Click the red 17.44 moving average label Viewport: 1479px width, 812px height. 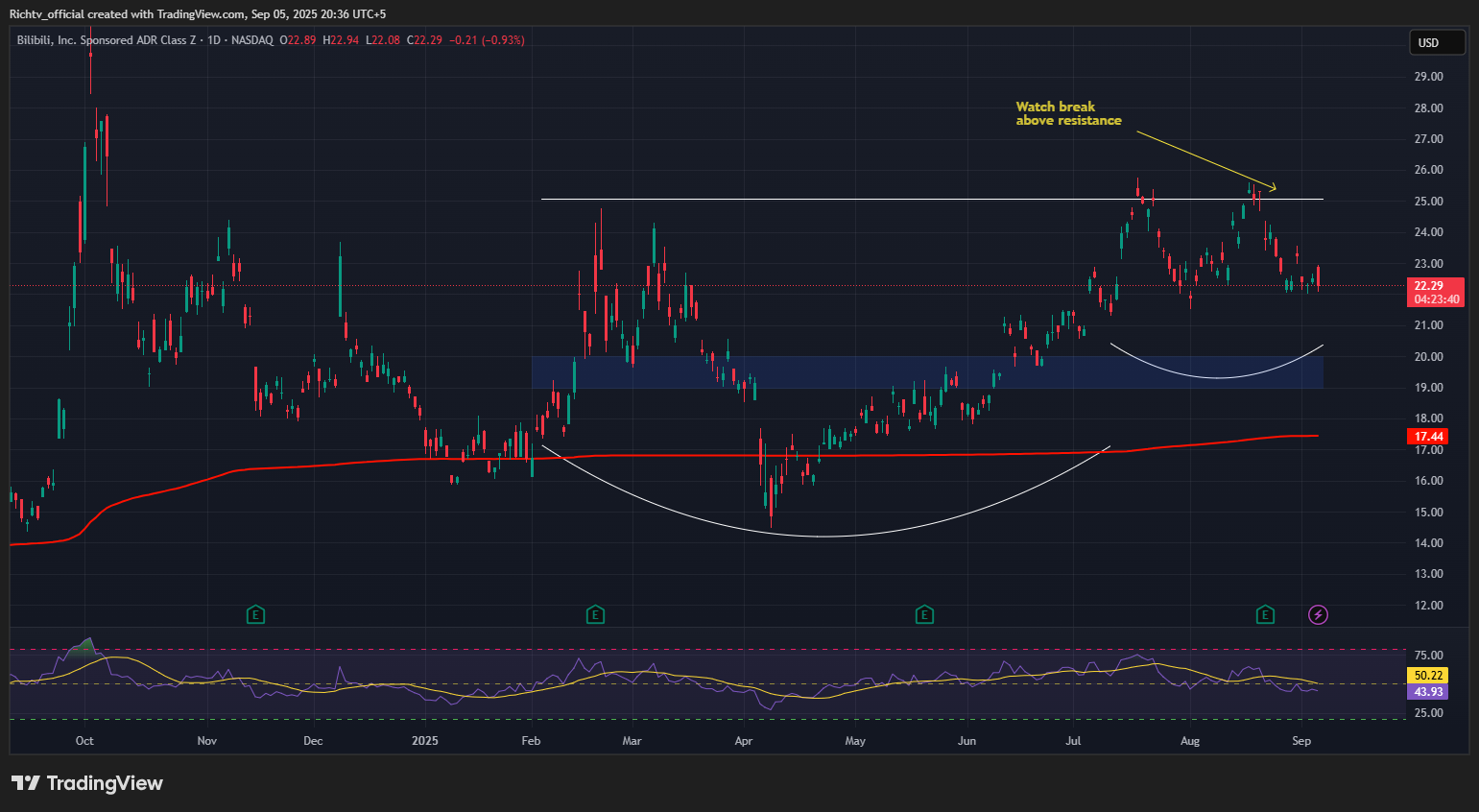1428,437
